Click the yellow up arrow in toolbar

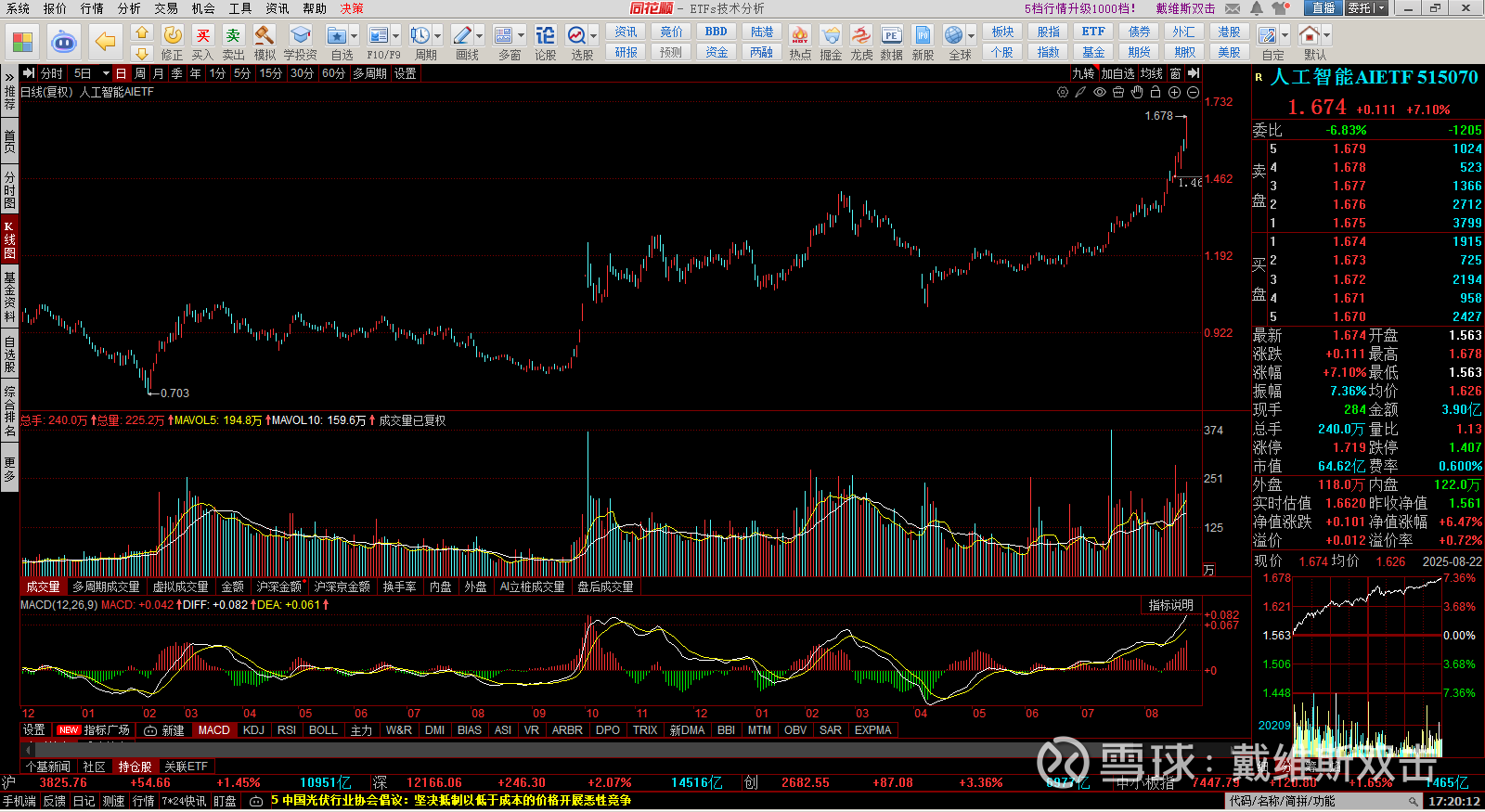click(x=142, y=32)
